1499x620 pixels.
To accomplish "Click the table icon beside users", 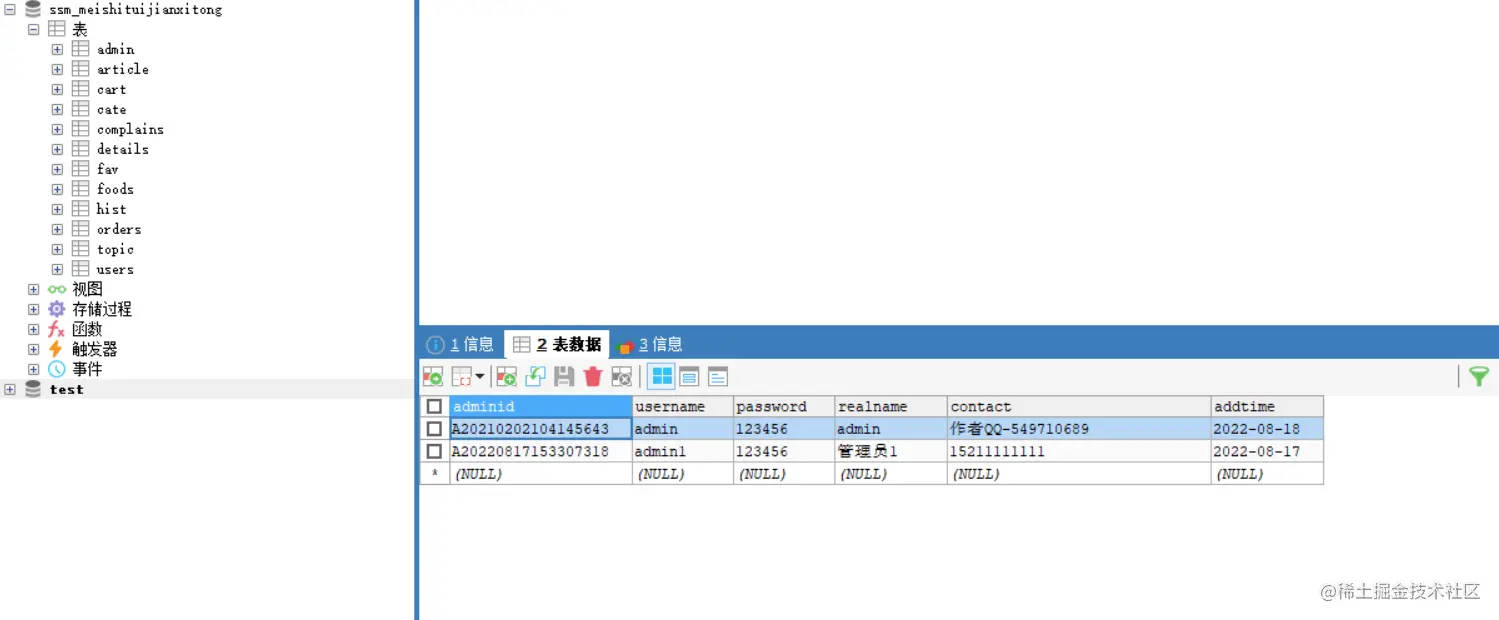I will [81, 269].
